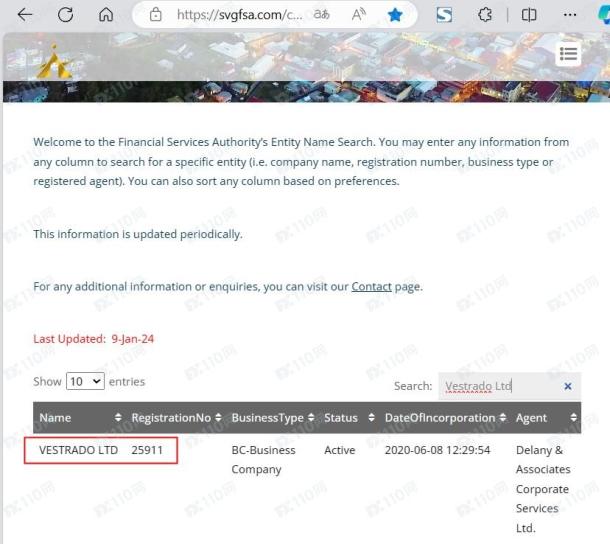Viewport: 610px width, 544px height.
Task: Sort by Status column
Action: pos(349,418)
